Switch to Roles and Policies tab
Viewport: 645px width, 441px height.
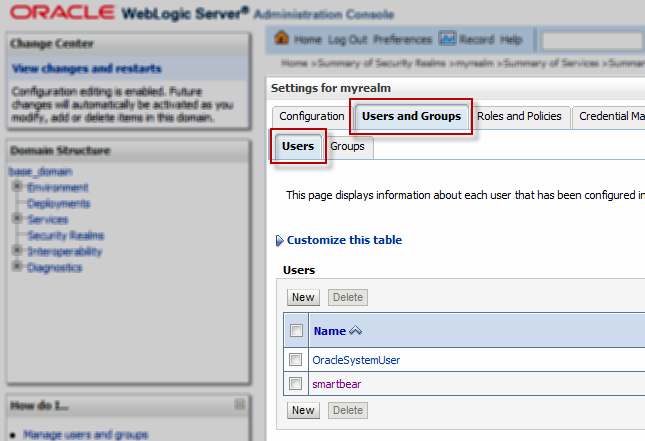coord(519,116)
